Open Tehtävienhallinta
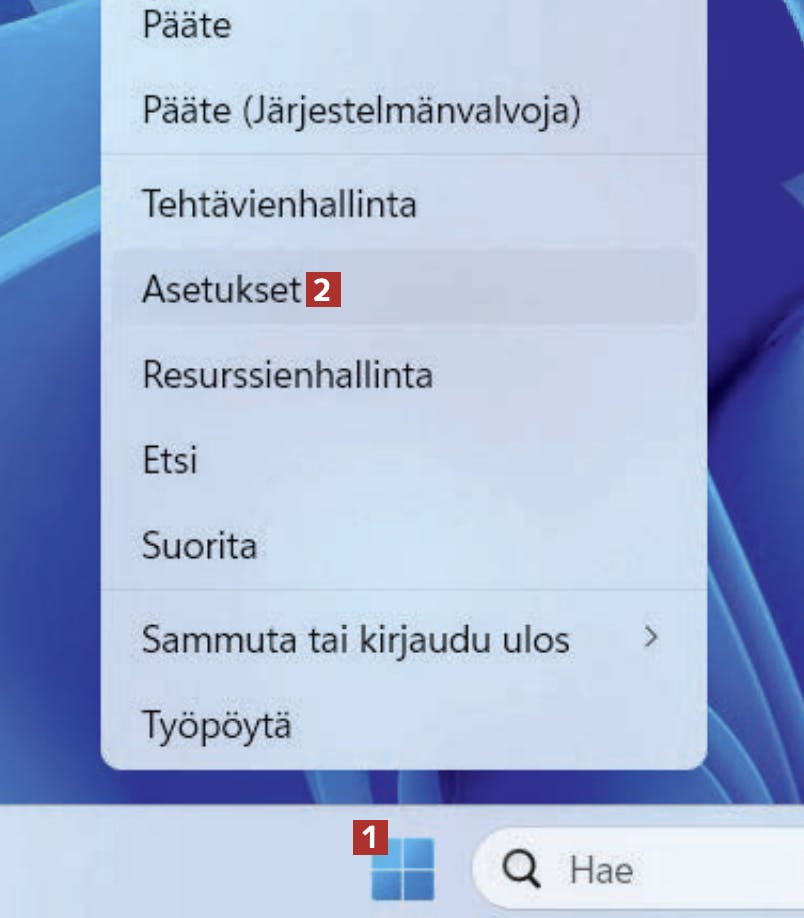The image size is (804, 918). 404,204
